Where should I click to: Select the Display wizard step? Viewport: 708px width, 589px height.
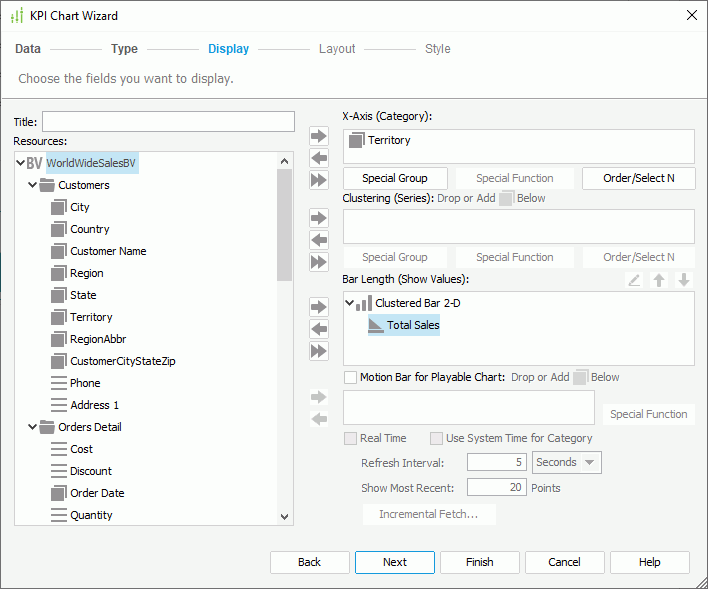coord(228,49)
